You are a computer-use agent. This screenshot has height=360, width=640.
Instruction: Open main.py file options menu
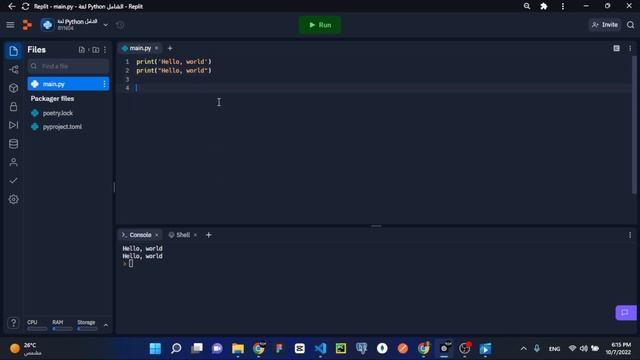click(x=104, y=84)
